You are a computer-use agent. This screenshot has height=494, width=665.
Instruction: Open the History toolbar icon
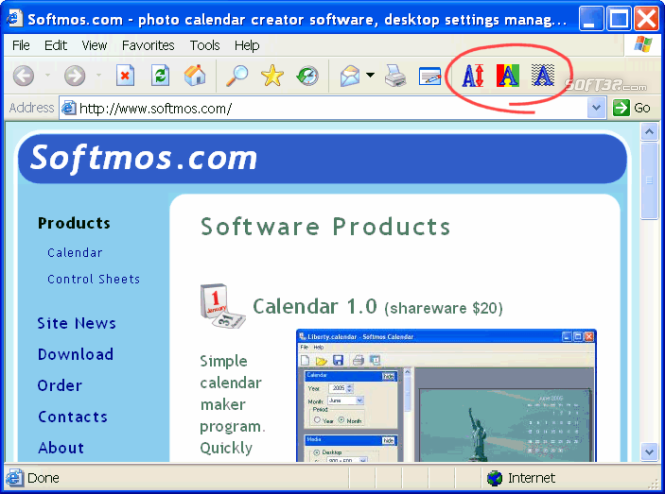pos(307,76)
